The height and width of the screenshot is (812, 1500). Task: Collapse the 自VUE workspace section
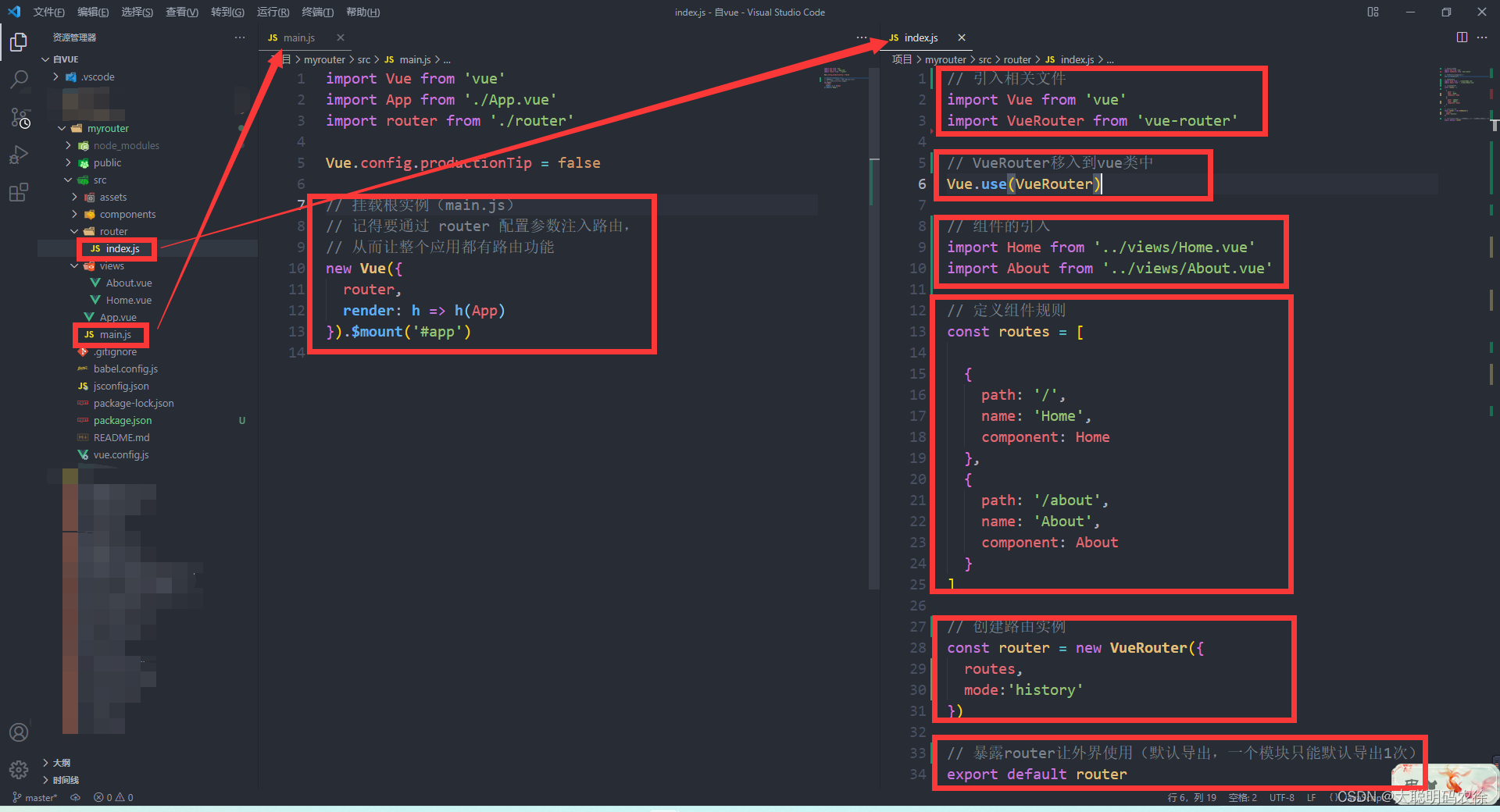pos(148,59)
